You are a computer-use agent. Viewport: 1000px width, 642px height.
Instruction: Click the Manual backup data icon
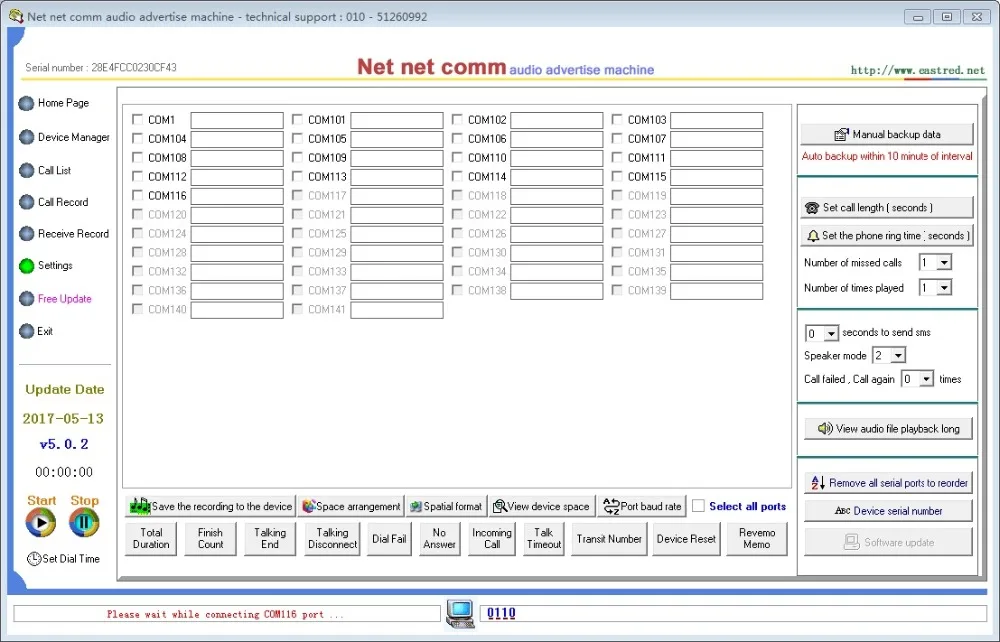tap(841, 135)
